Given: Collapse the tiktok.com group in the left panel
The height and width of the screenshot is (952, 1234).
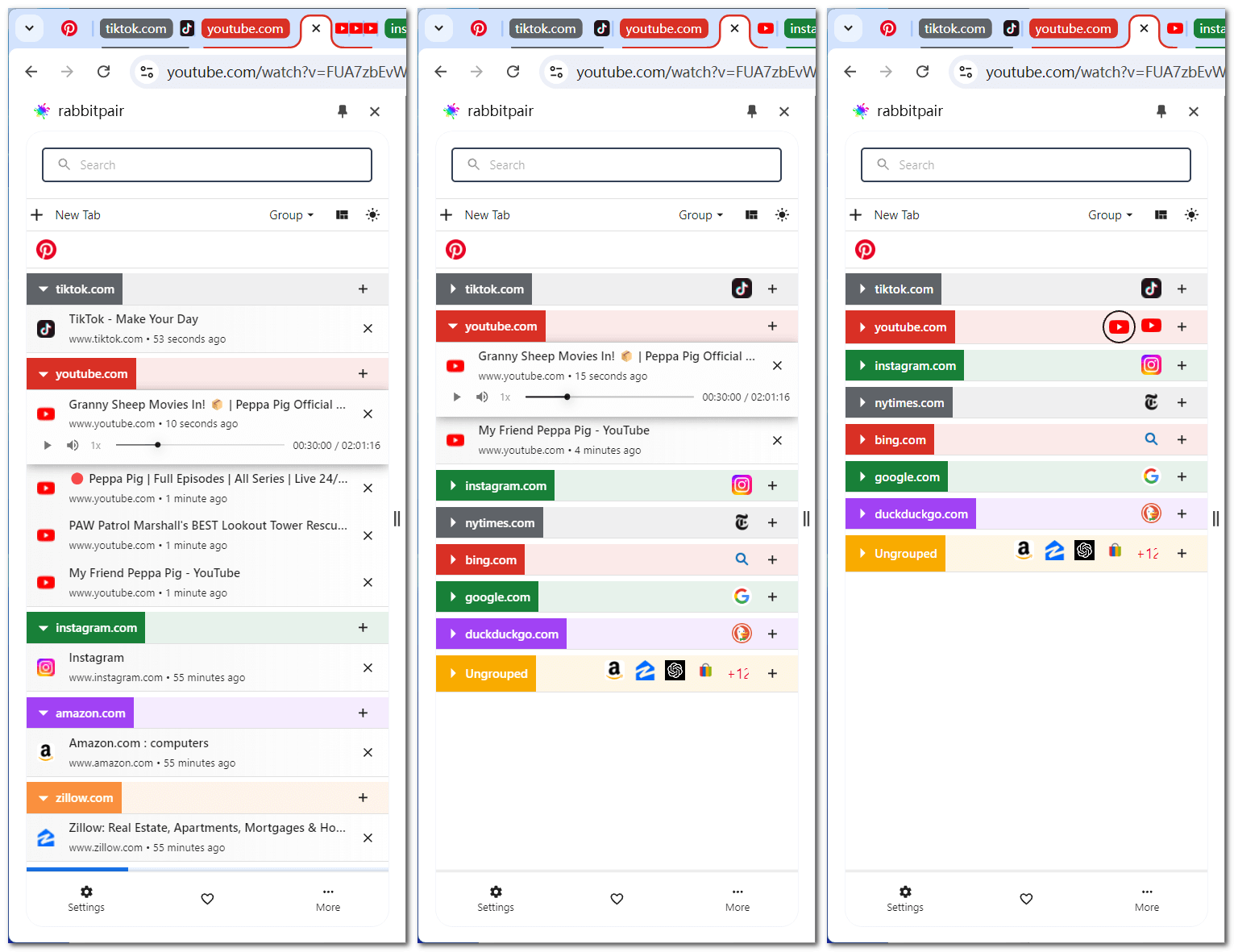Looking at the screenshot, I should pos(44,289).
